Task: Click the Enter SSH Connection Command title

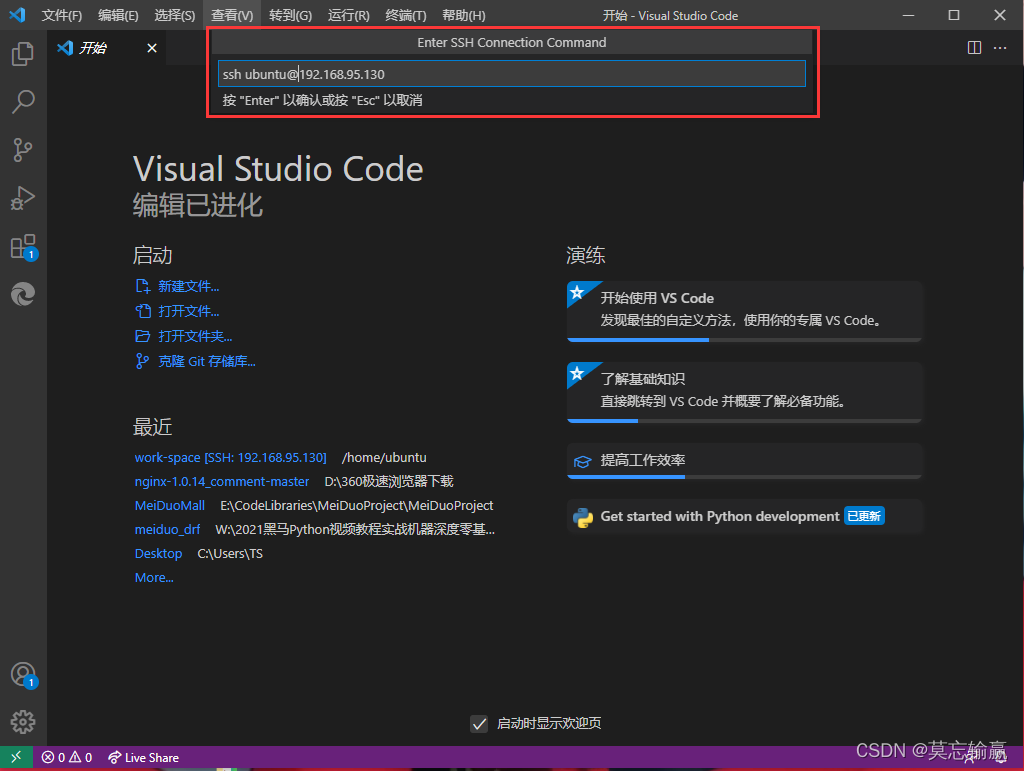Action: 511,42
